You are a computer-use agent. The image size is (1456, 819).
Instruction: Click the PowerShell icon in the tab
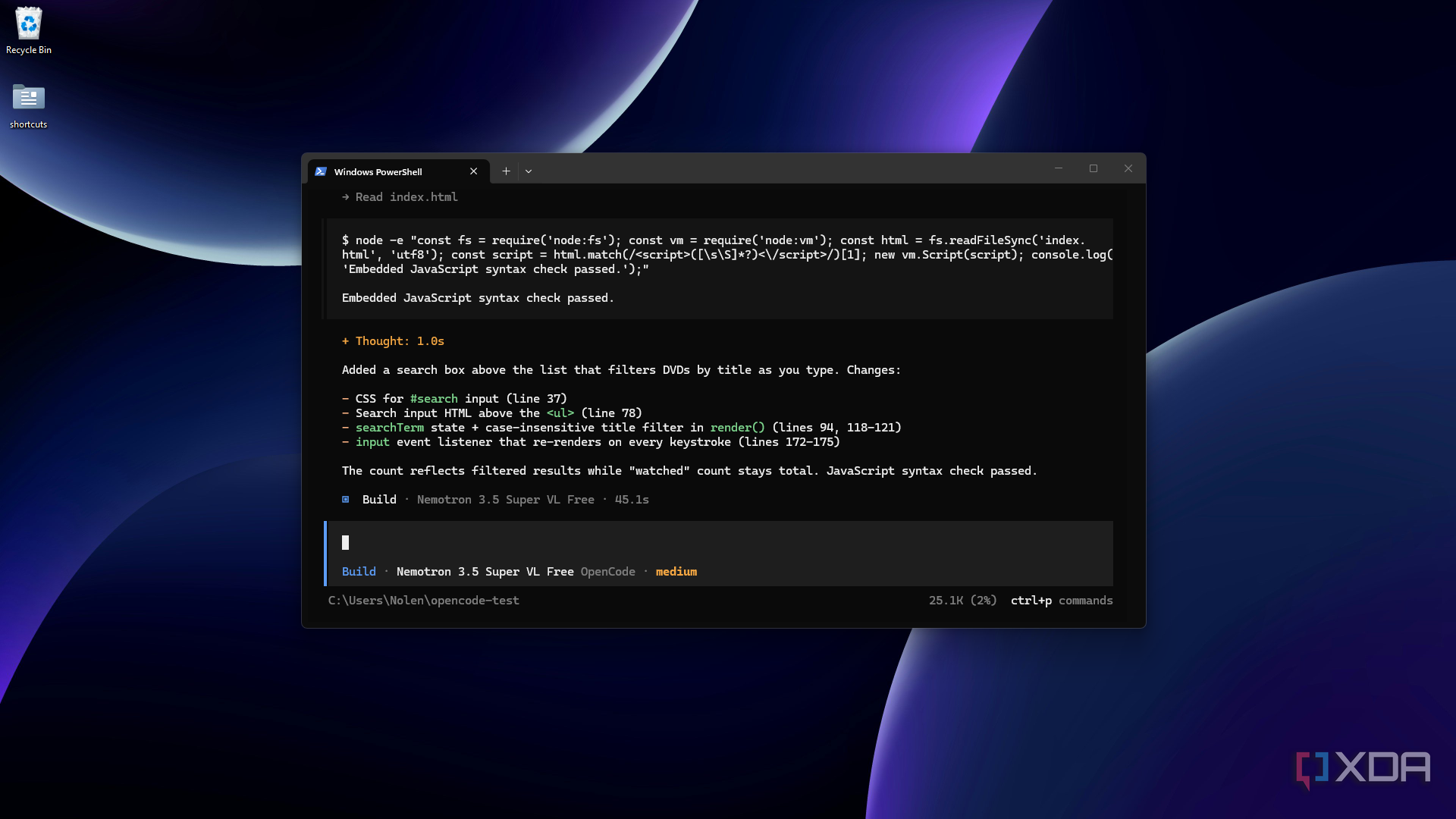pyautogui.click(x=321, y=171)
